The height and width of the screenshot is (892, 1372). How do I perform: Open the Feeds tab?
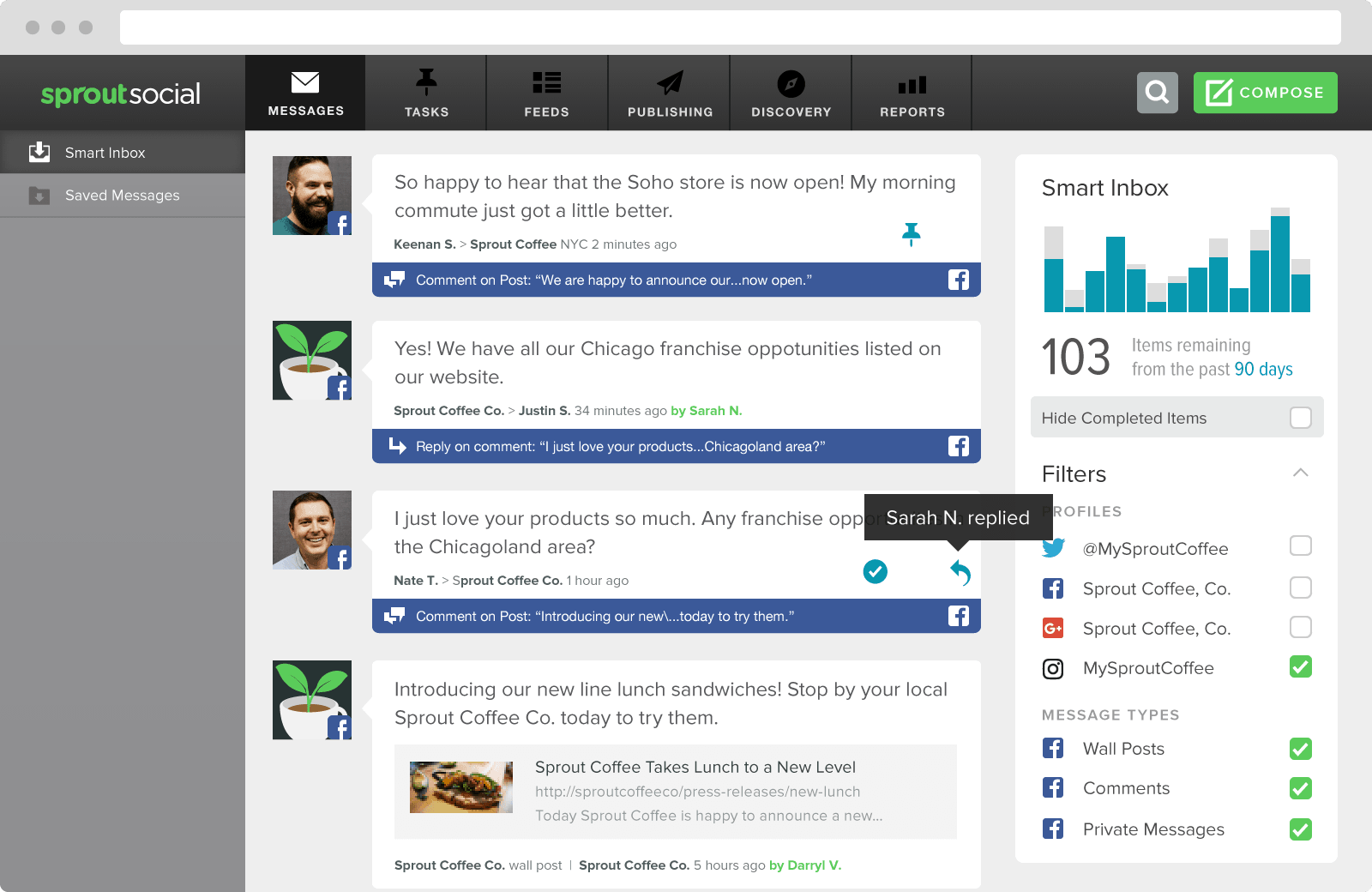pos(547,93)
